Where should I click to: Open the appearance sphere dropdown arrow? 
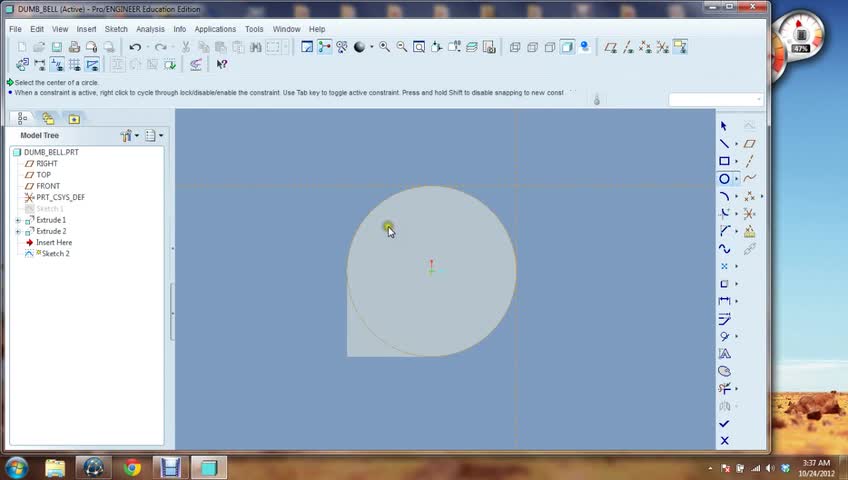coord(372,48)
